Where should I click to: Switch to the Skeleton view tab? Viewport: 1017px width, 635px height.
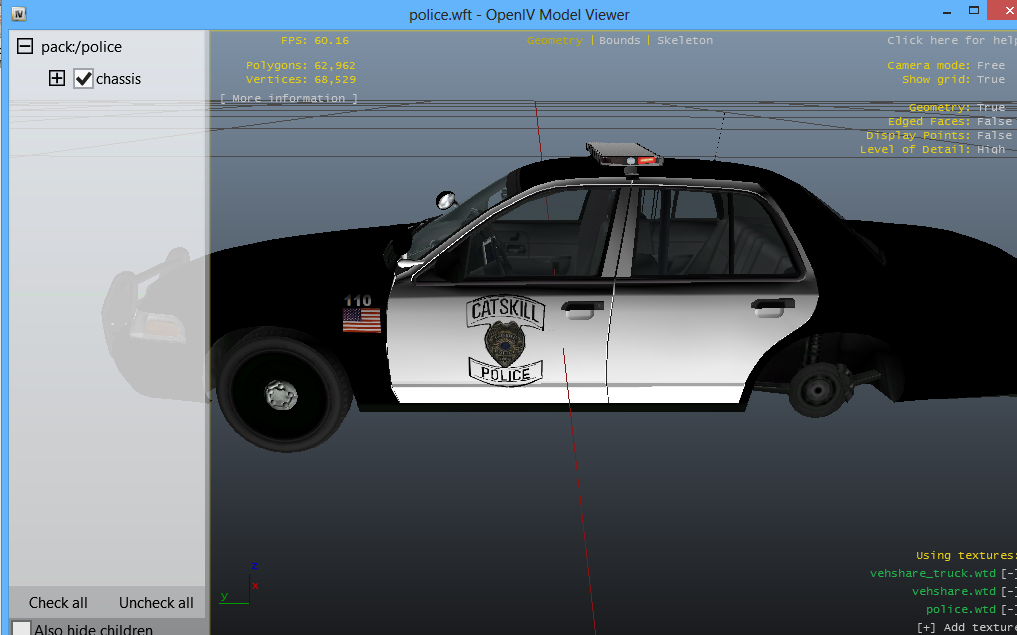(x=685, y=40)
